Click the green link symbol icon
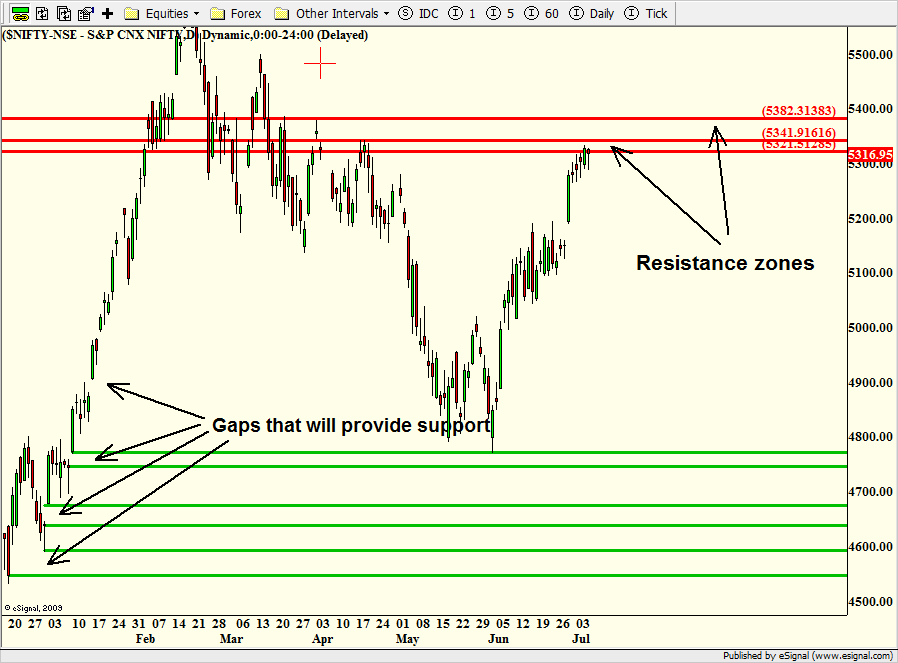Screen dimensions: 898x663 [x=19, y=14]
